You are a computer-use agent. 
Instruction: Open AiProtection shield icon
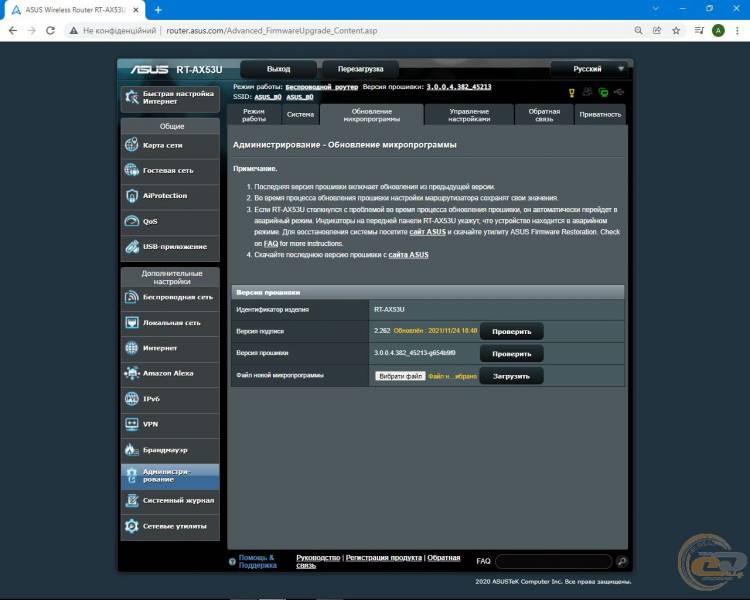[132, 196]
